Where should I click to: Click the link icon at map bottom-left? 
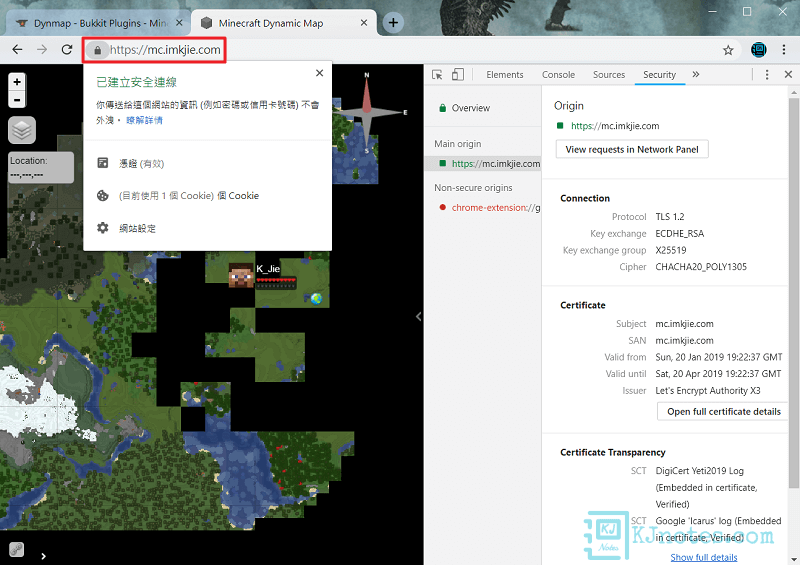pyautogui.click(x=16, y=549)
